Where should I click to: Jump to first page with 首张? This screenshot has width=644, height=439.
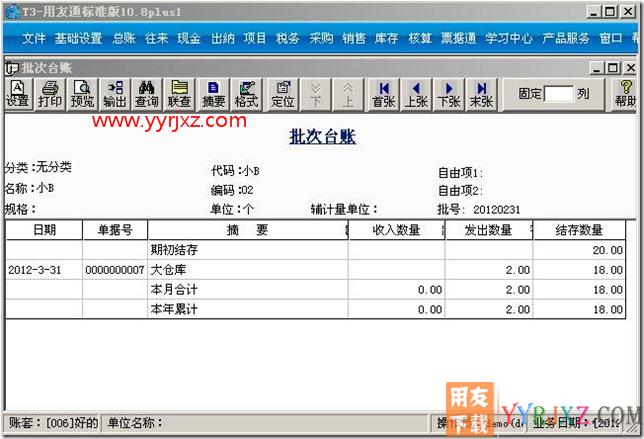tap(384, 94)
